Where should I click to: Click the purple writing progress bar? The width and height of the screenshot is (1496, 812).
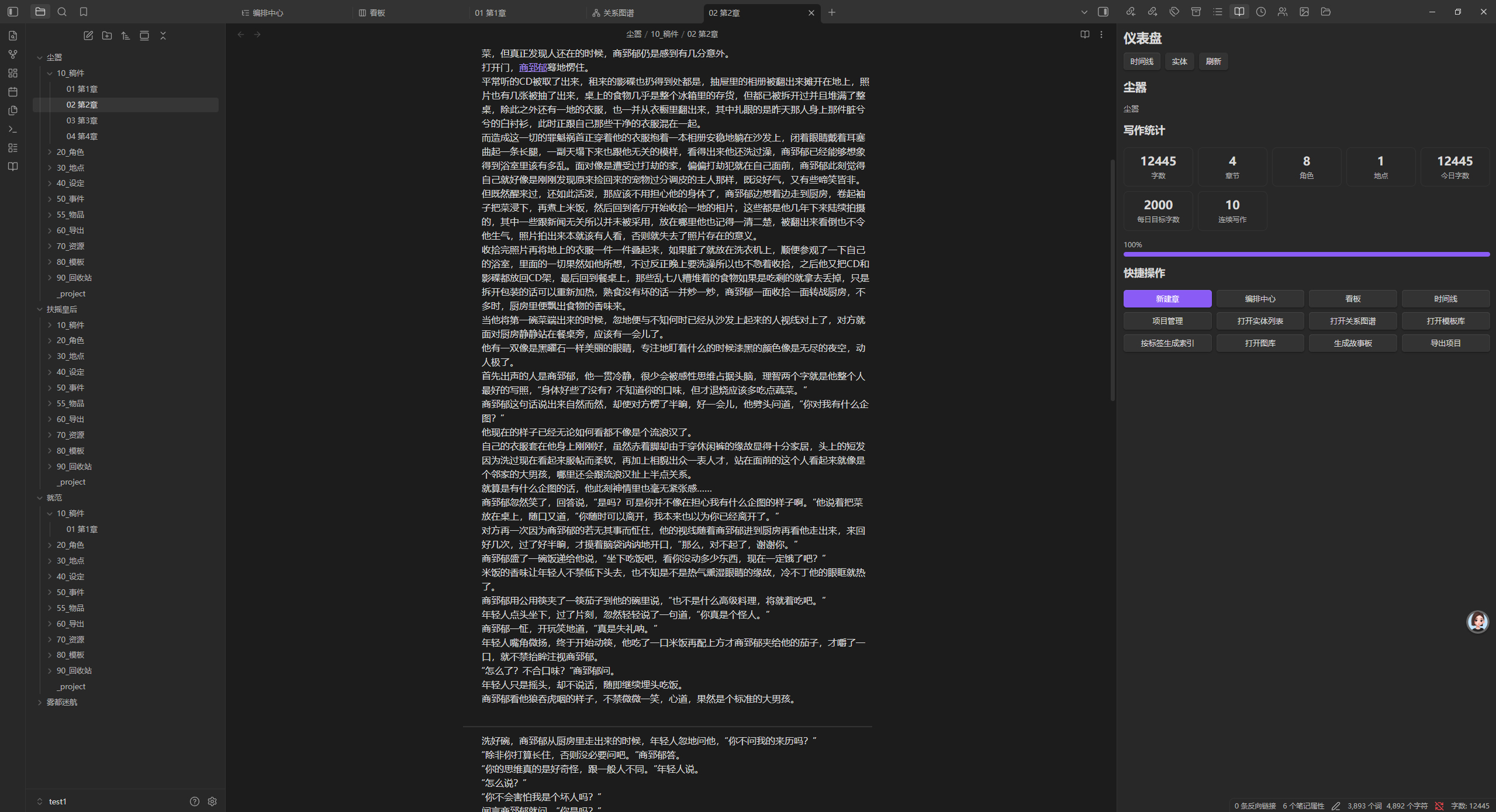point(1306,254)
